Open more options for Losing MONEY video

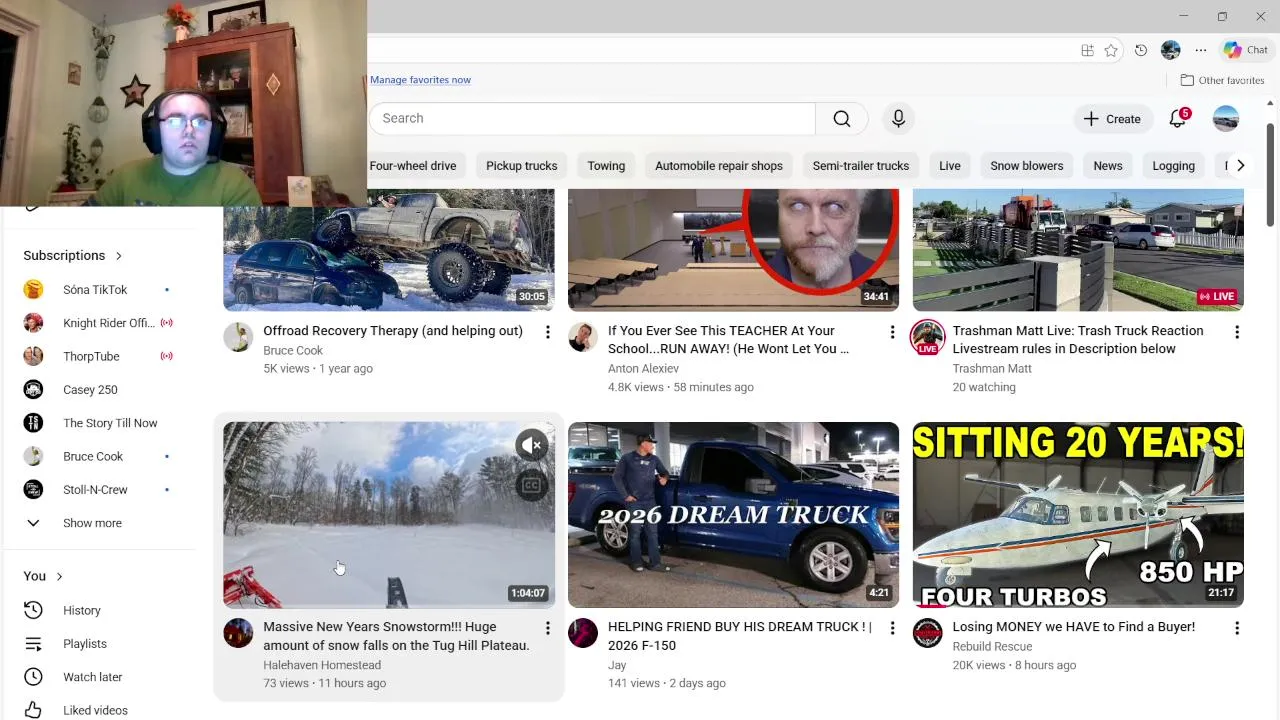tap(1237, 628)
